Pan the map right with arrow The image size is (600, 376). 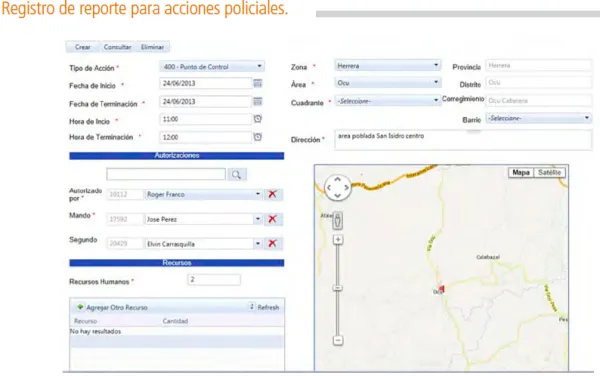point(346,187)
